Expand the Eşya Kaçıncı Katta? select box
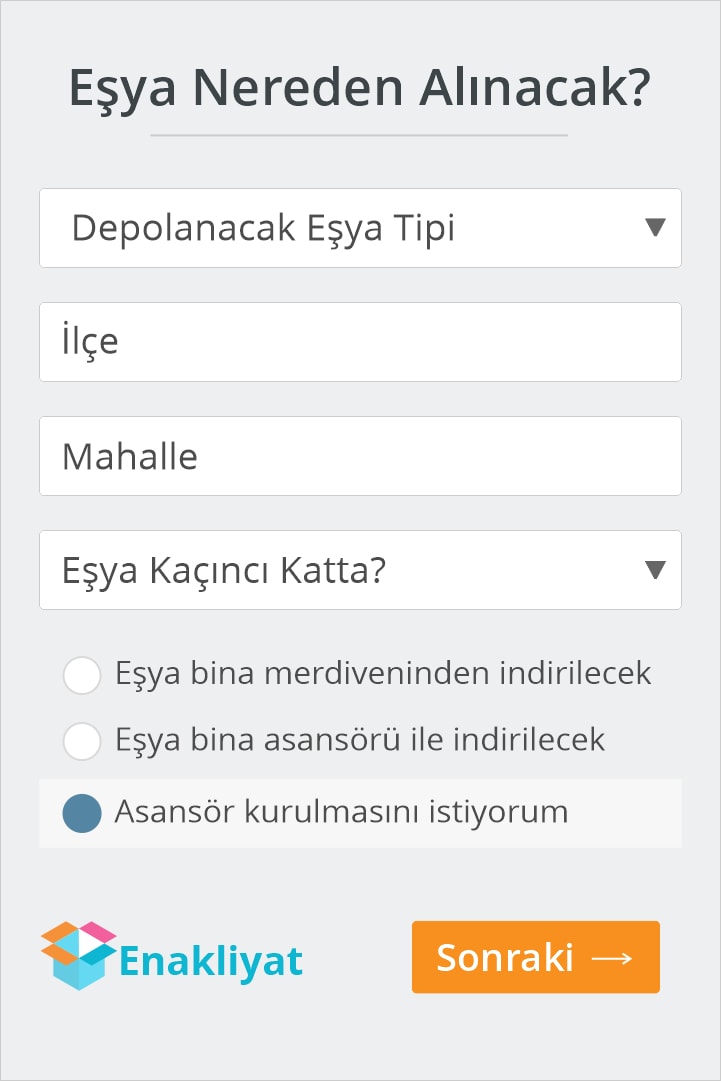 click(360, 570)
